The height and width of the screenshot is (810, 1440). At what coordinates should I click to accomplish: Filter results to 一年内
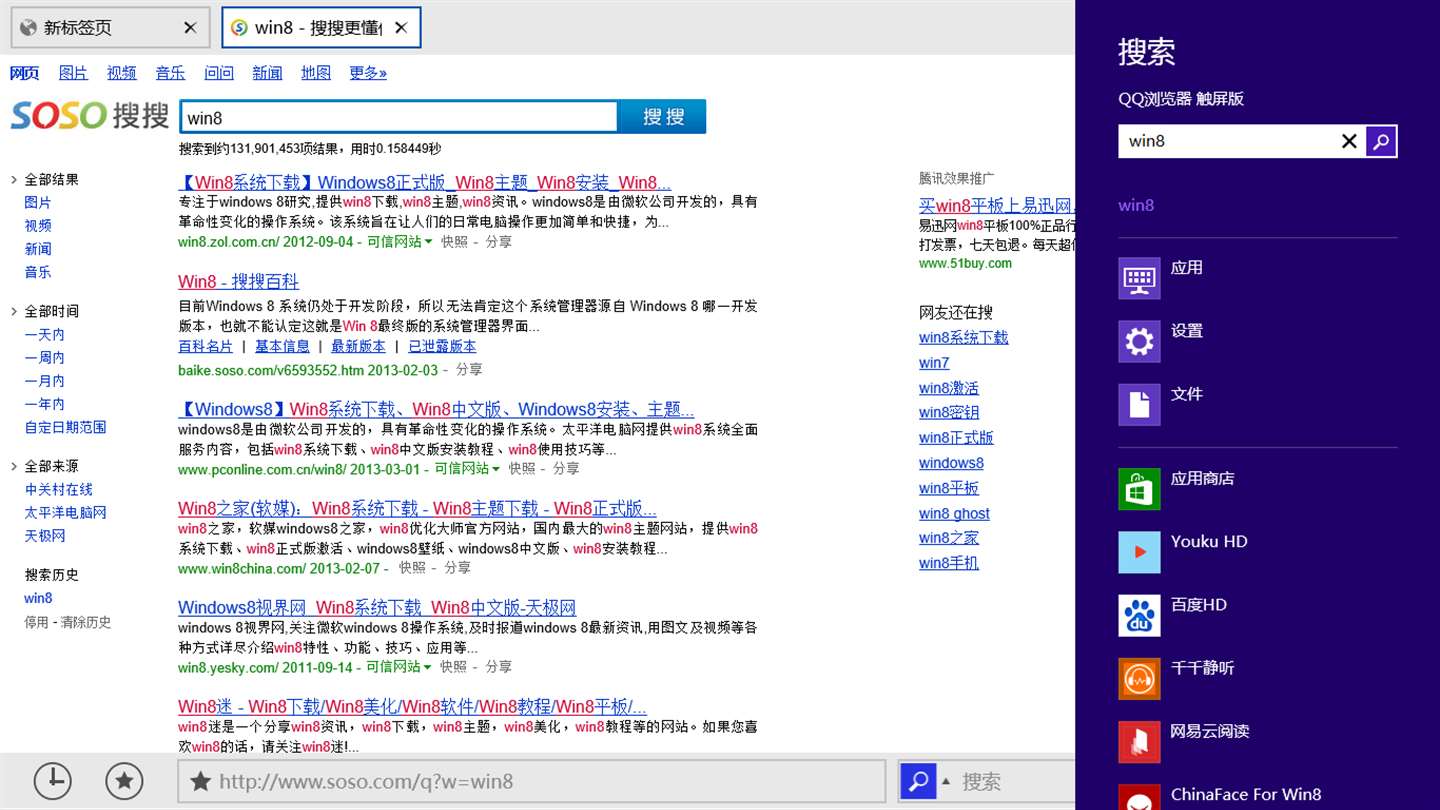[x=45, y=404]
